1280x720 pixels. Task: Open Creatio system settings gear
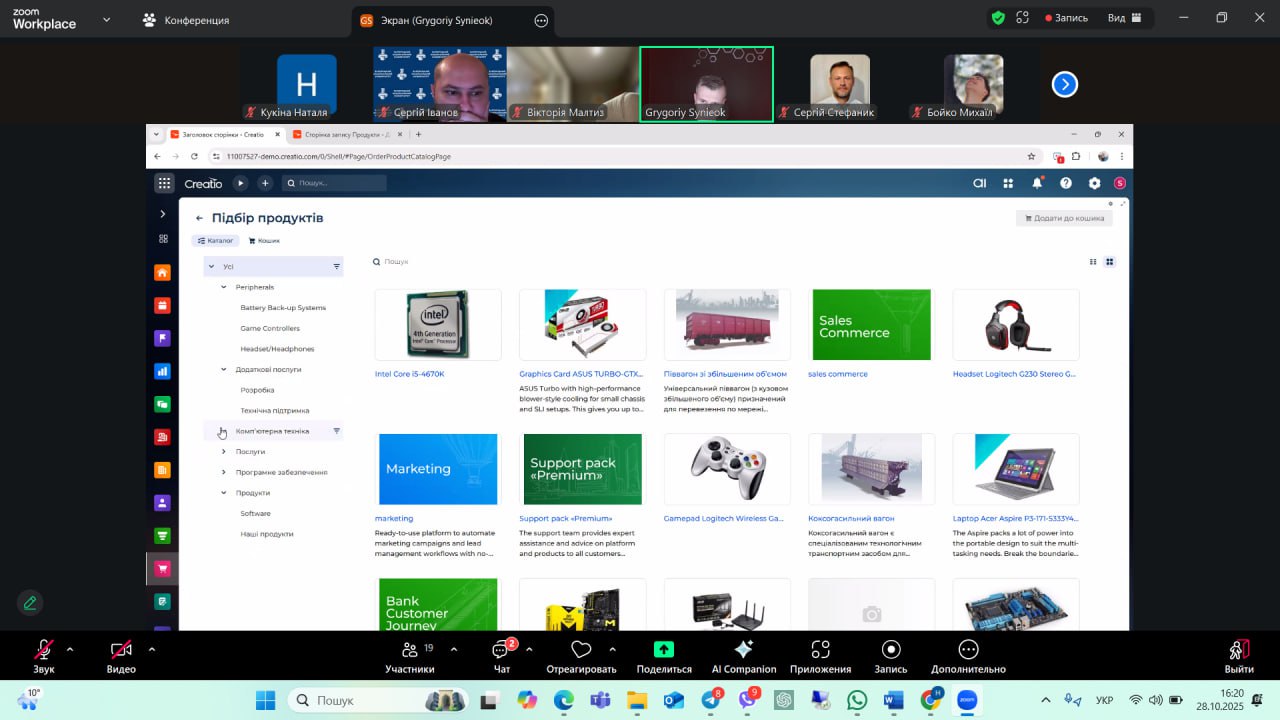1094,183
